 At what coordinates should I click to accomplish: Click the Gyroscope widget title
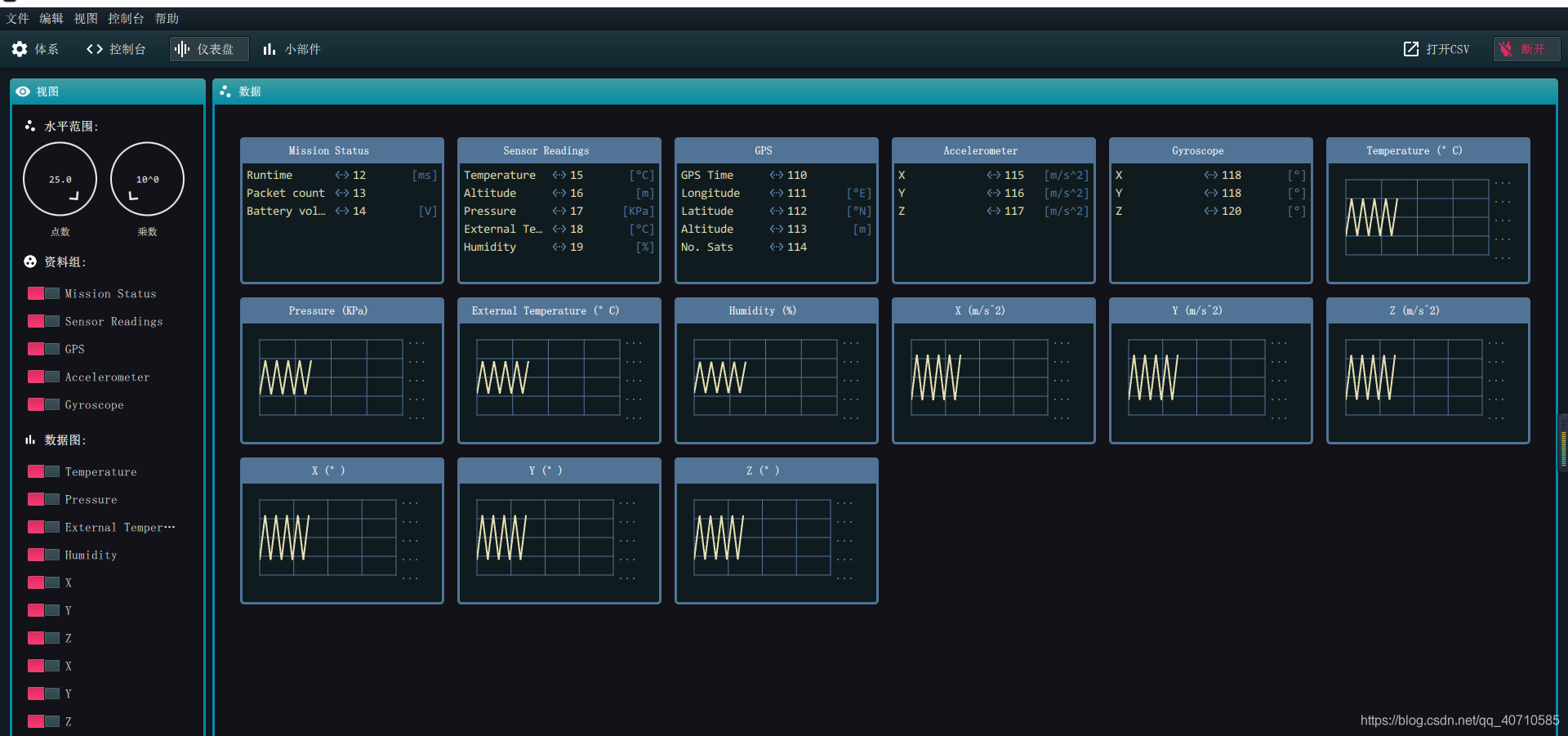(1197, 150)
